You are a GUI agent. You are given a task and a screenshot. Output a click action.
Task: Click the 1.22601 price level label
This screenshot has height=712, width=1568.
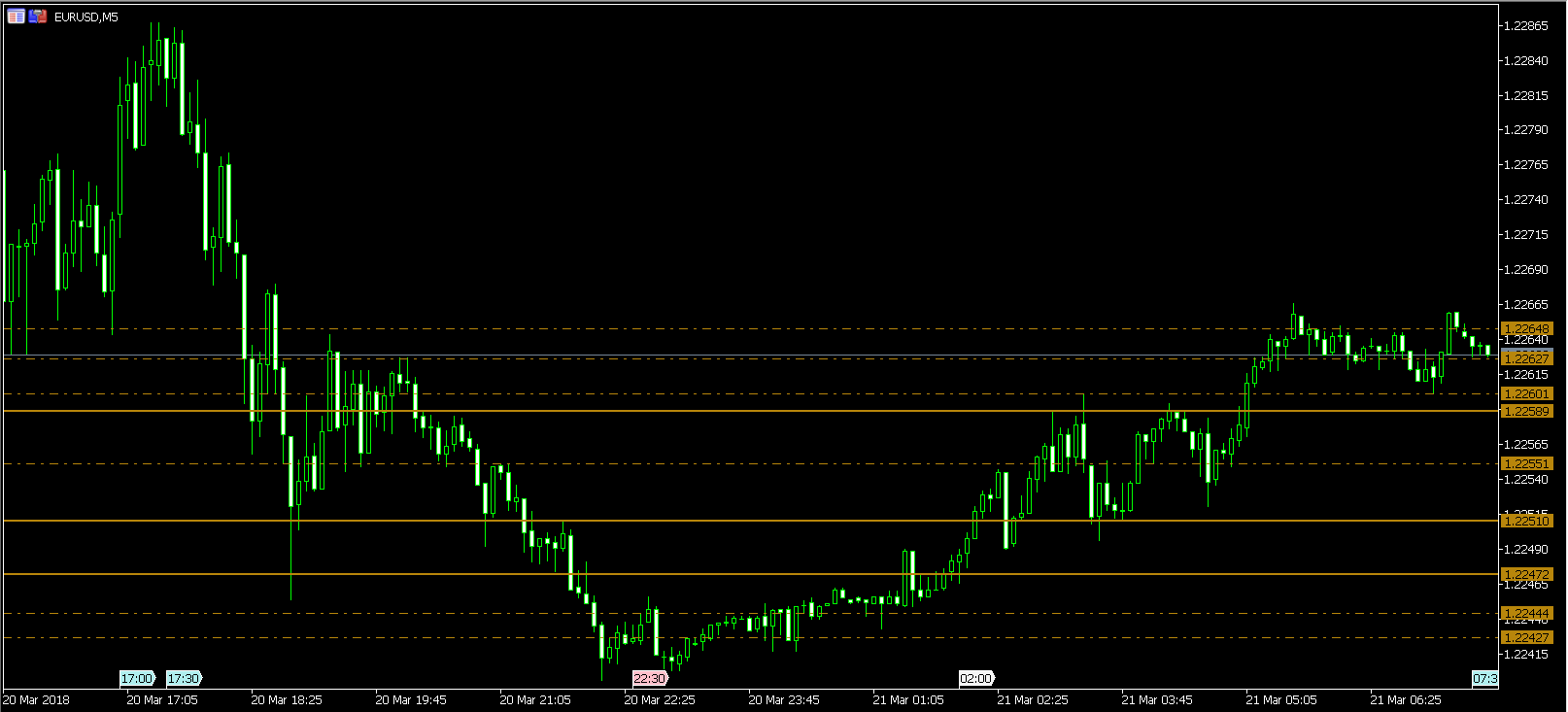pyautogui.click(x=1526, y=393)
